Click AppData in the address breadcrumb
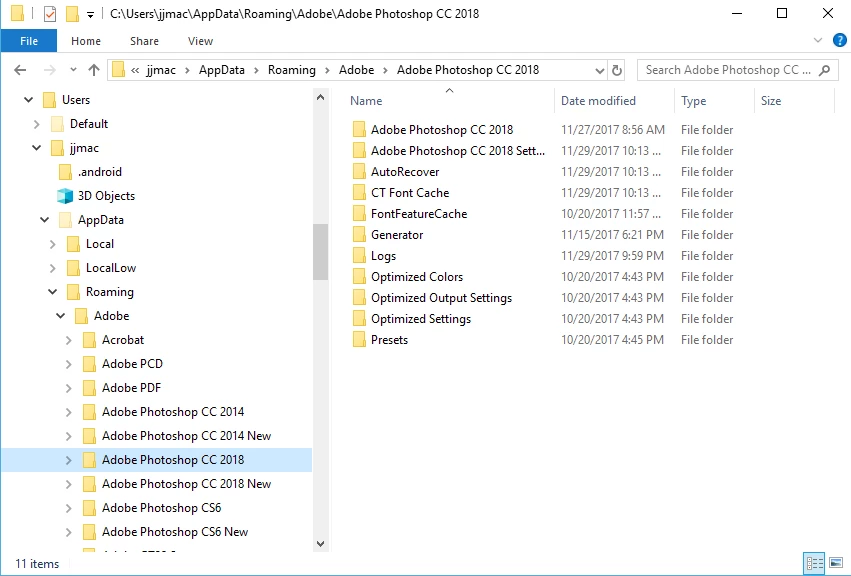Screen dimensions: 851x576 (x=221, y=70)
